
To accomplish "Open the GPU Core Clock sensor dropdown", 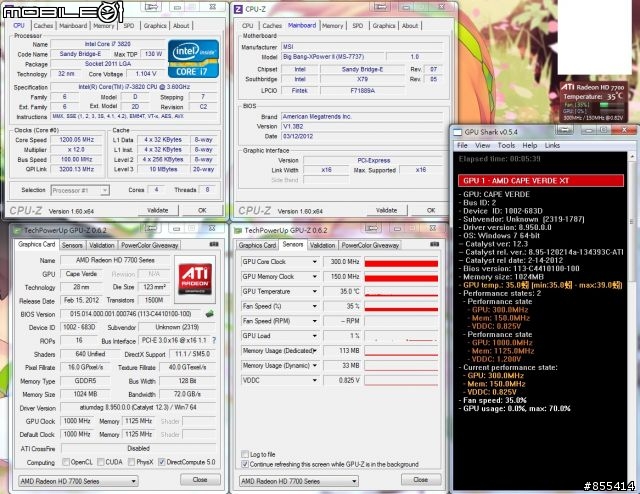I will 315,262.
